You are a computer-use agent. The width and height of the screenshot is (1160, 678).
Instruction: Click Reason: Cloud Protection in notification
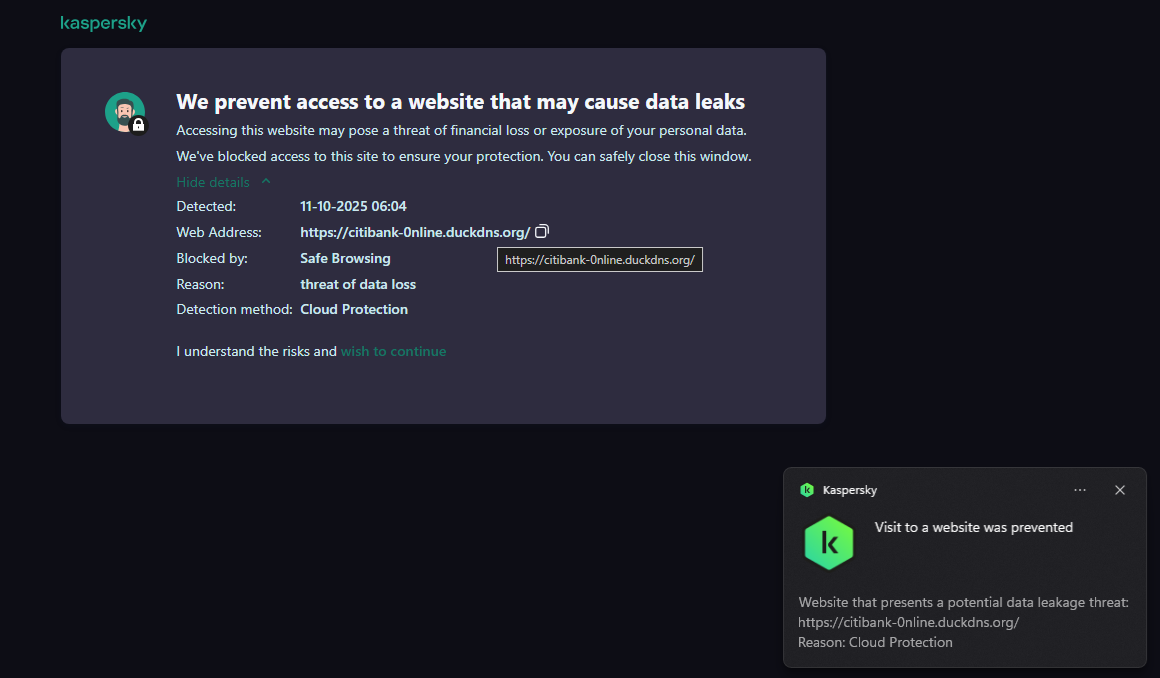coord(875,642)
